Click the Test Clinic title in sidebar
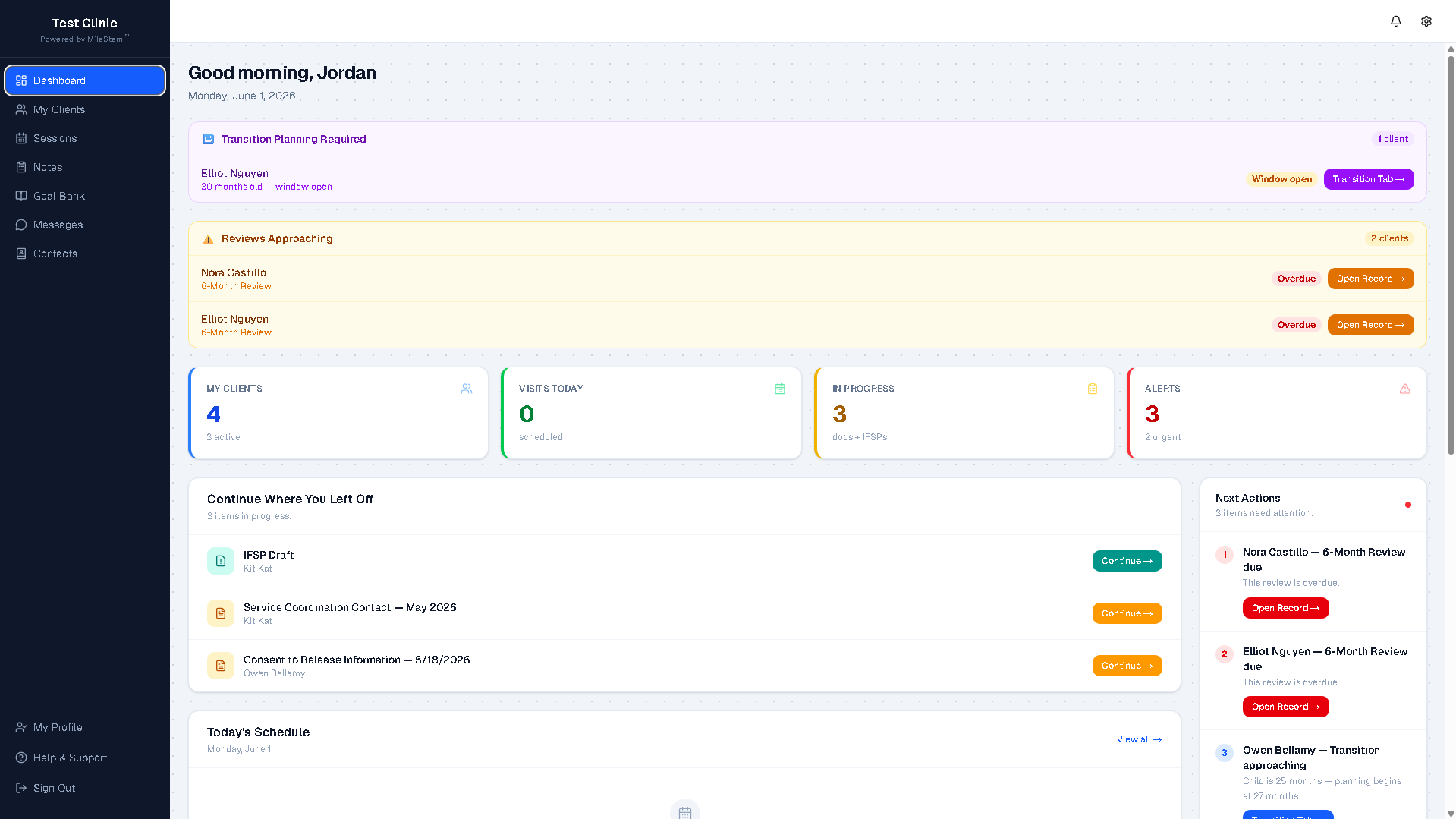 tap(84, 23)
